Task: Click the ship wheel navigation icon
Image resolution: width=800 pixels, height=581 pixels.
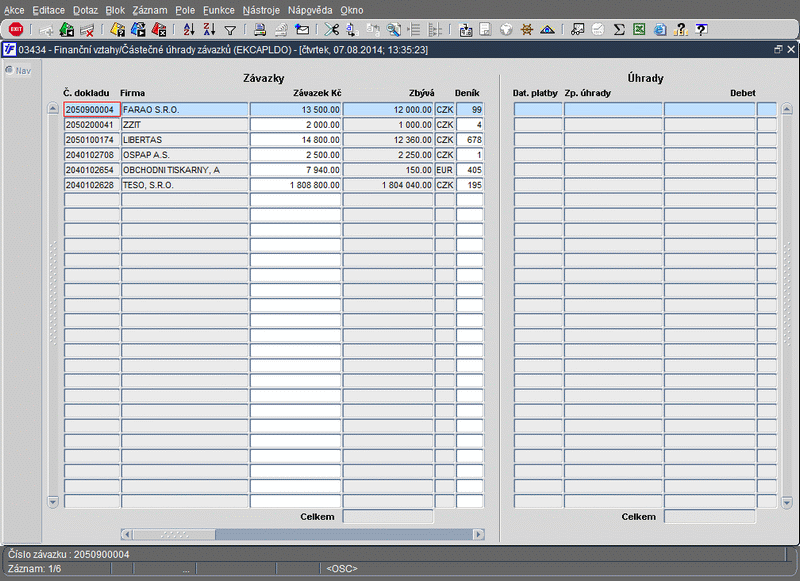Action: click(527, 30)
